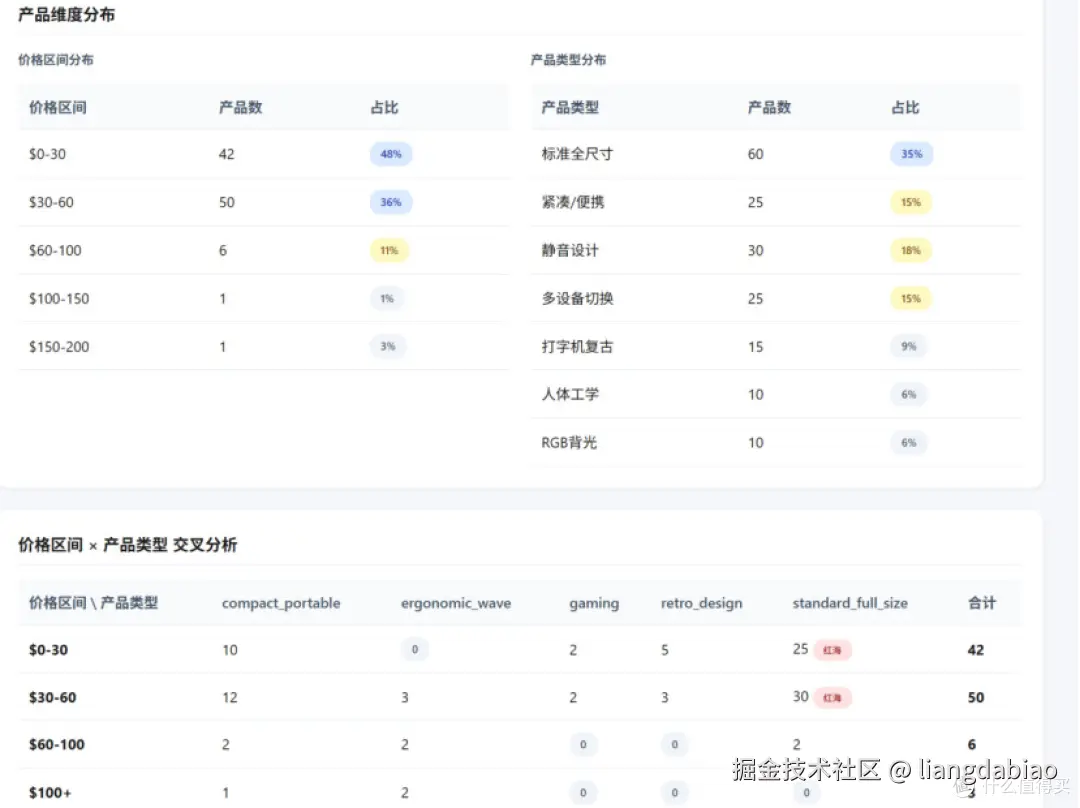The height and width of the screenshot is (808, 1080).
Task: Click the retro_design 0 badge in $60-100 row
Action: [x=674, y=745]
